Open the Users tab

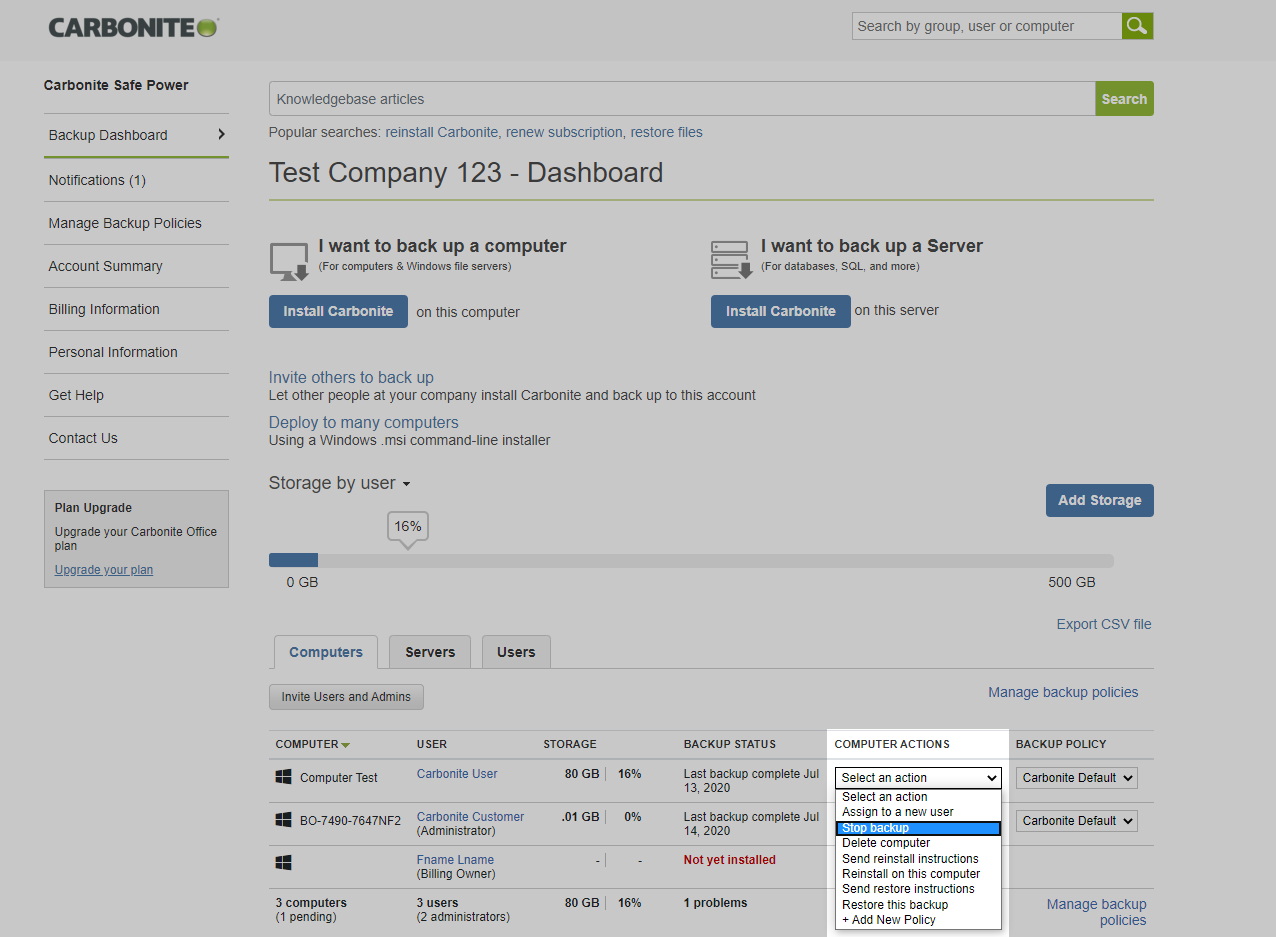[516, 652]
